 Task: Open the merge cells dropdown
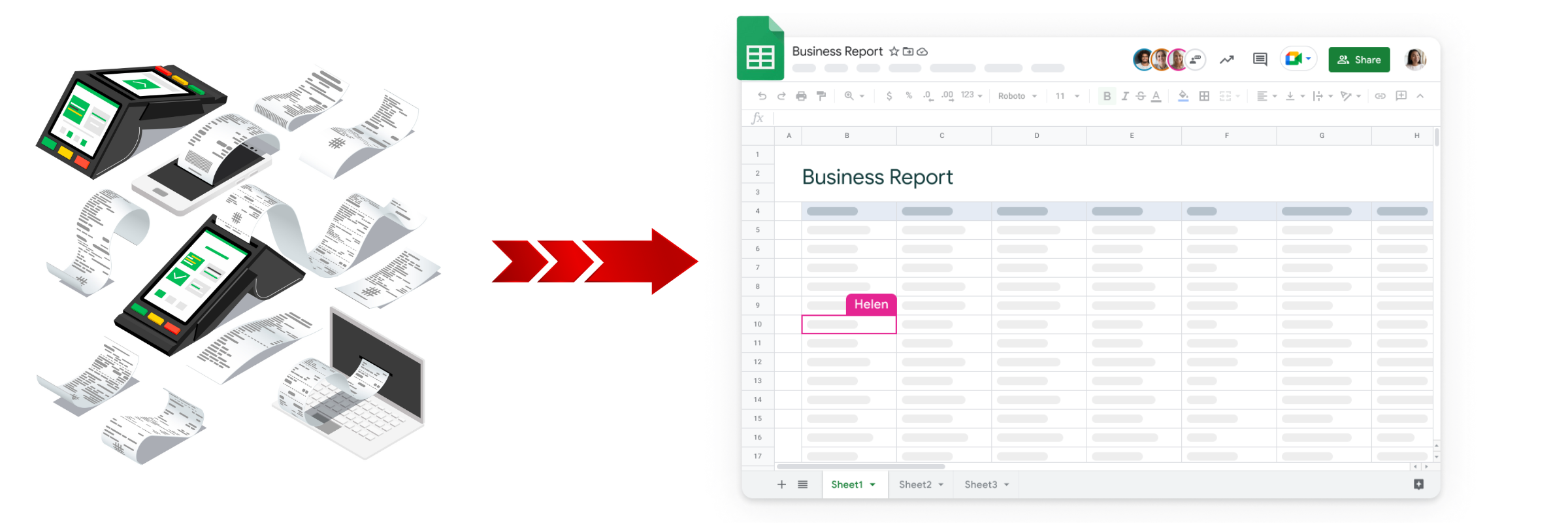coord(1230,96)
